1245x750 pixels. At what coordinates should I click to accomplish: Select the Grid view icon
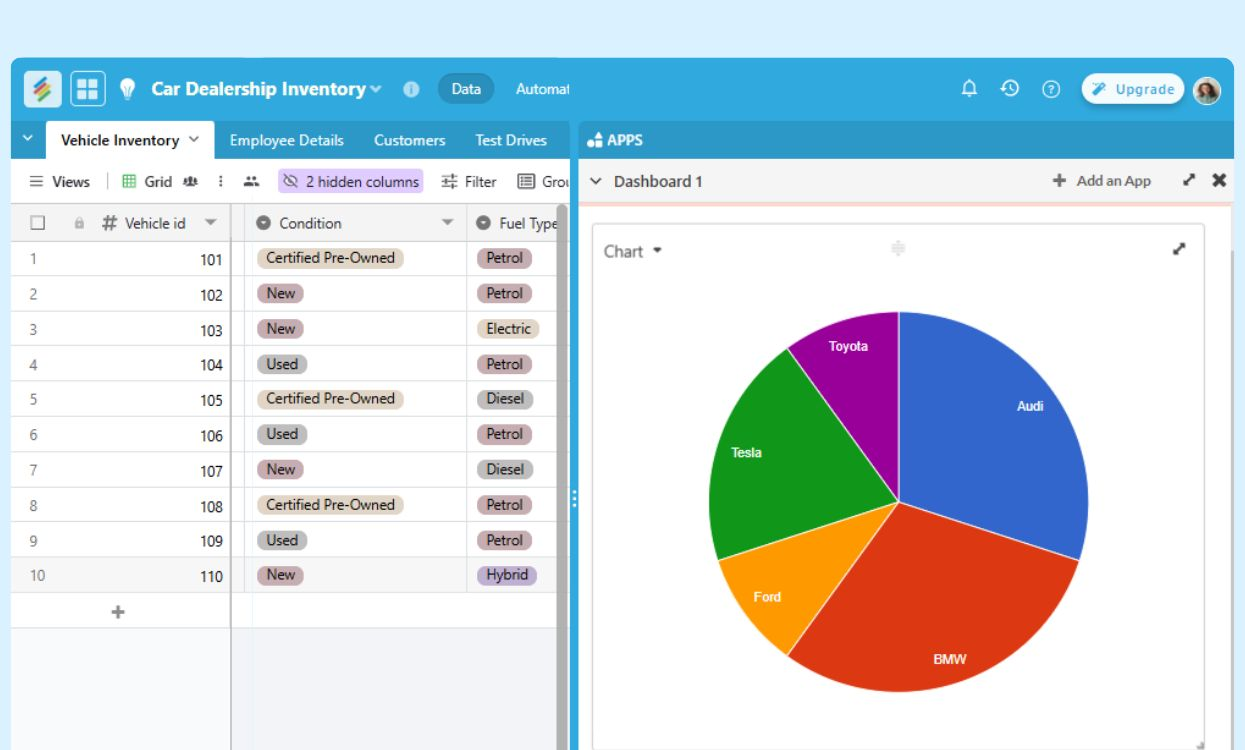129,181
